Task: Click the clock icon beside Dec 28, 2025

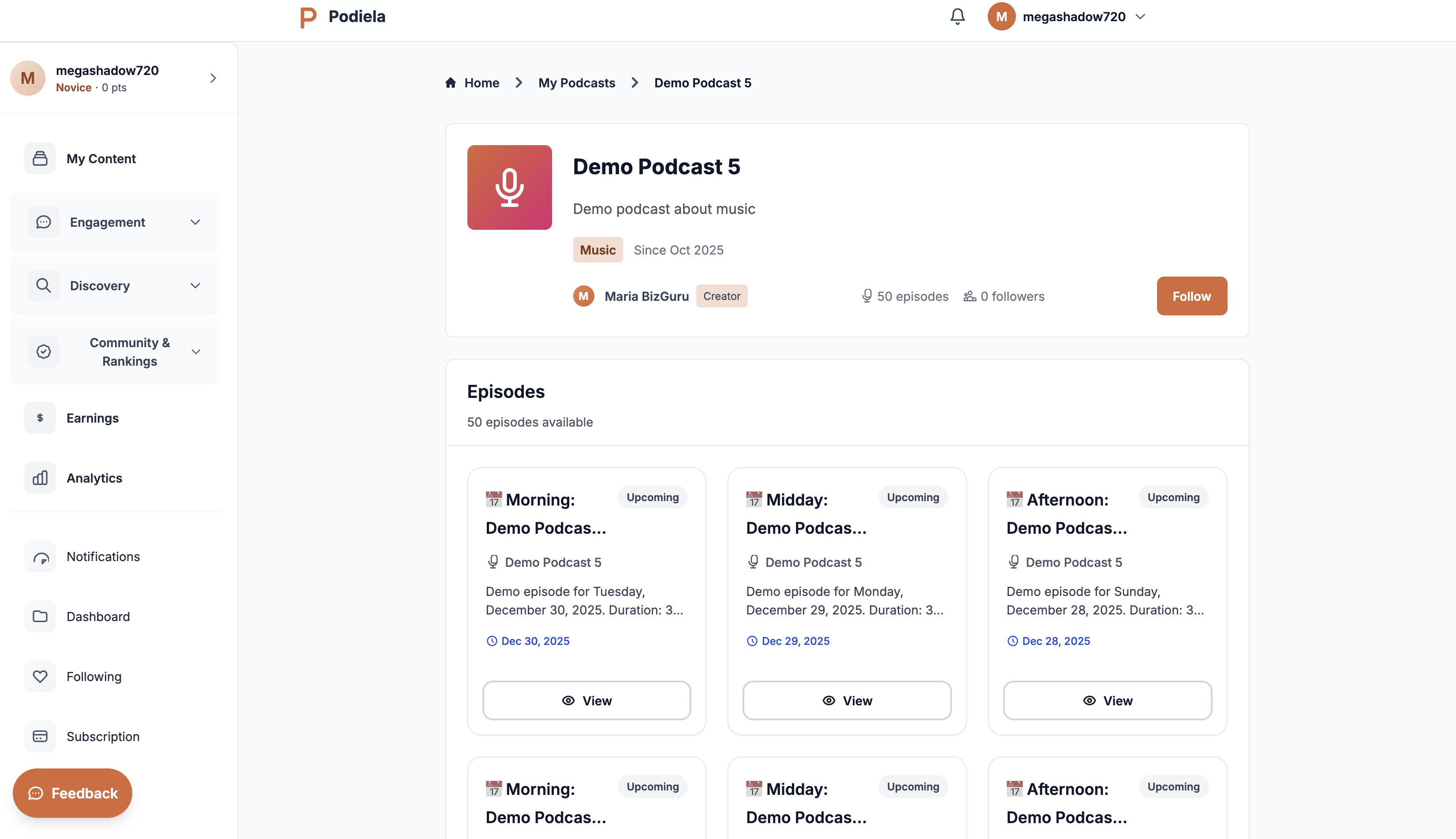Action: tap(1012, 641)
